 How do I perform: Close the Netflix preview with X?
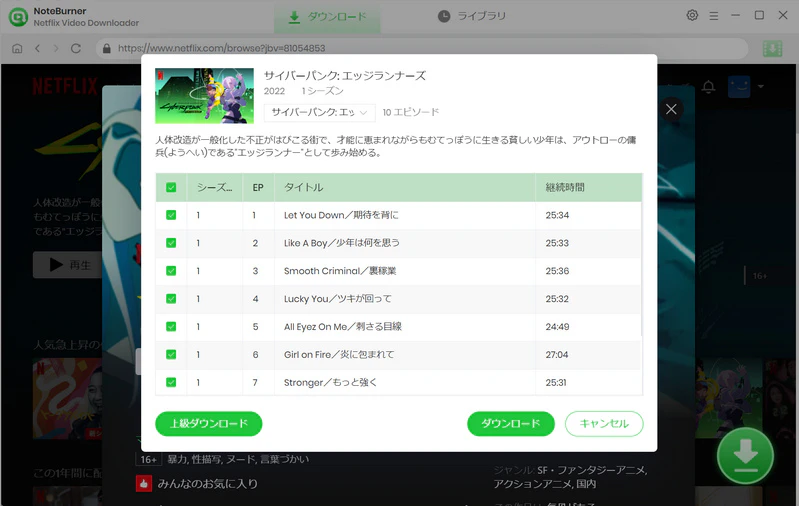(671, 109)
